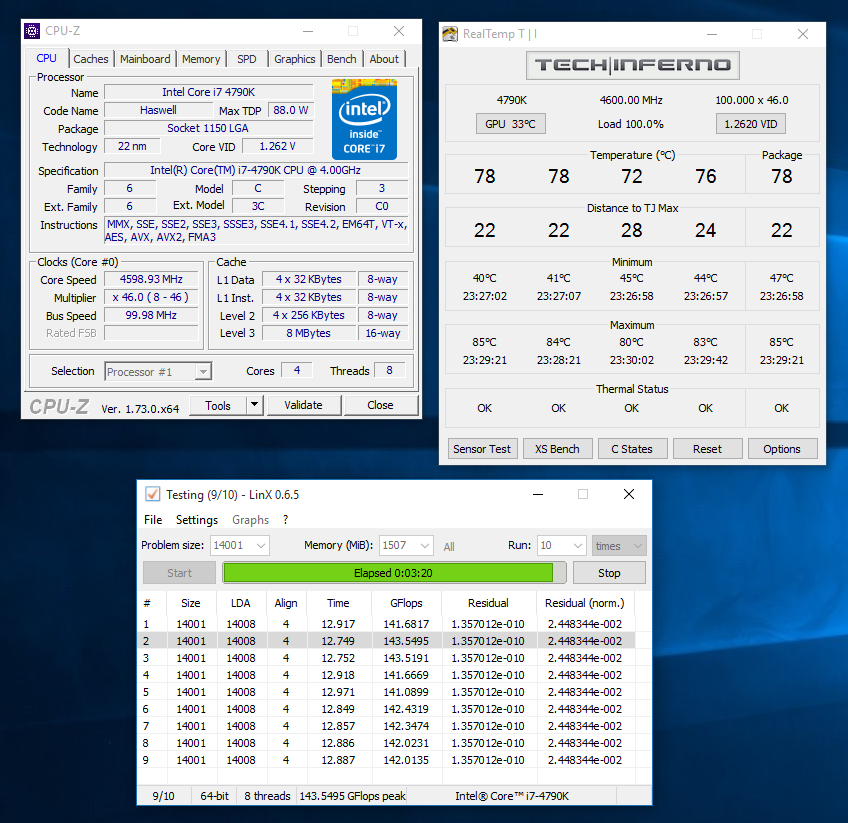Open RealTemp Options
Screen dimensions: 848x823
coord(782,449)
